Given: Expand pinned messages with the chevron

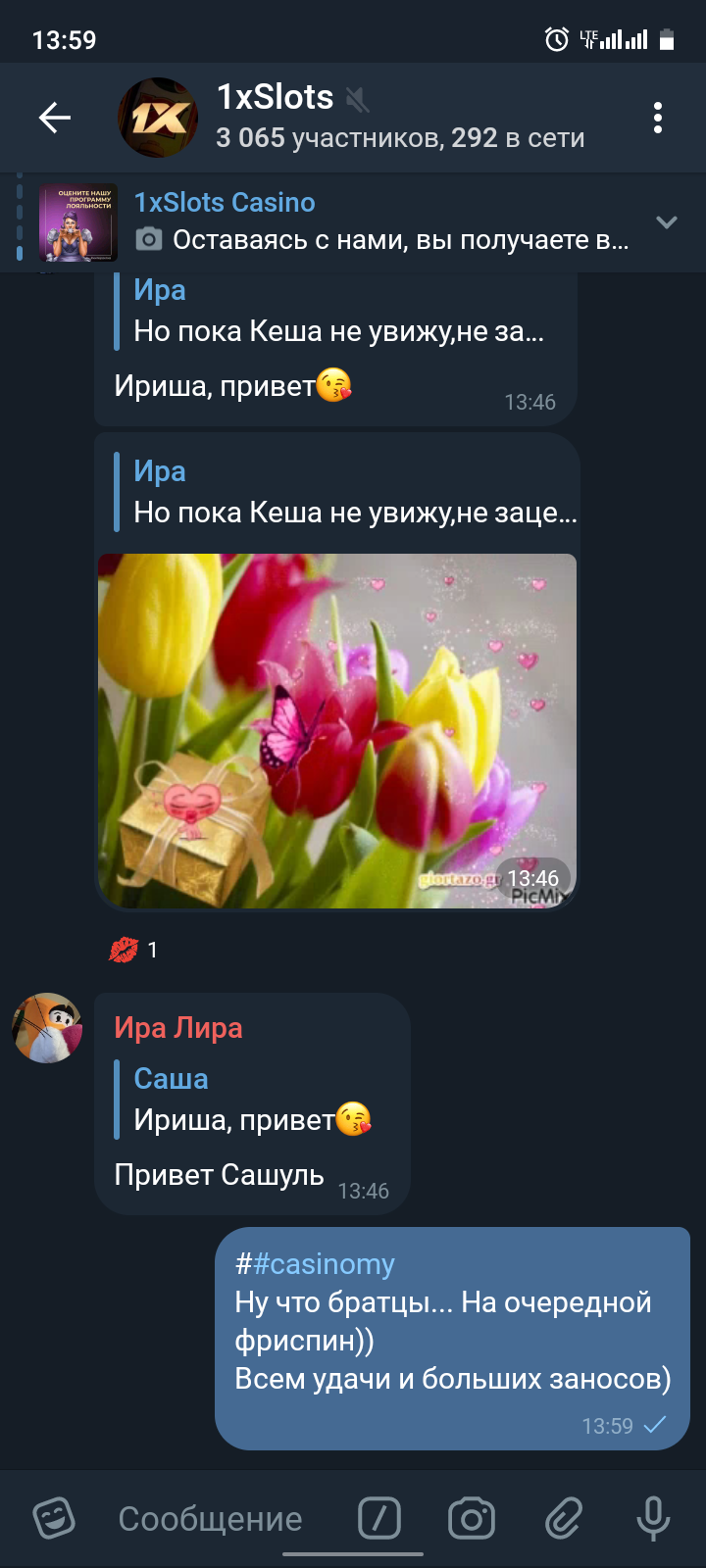Looking at the screenshot, I should (x=667, y=222).
